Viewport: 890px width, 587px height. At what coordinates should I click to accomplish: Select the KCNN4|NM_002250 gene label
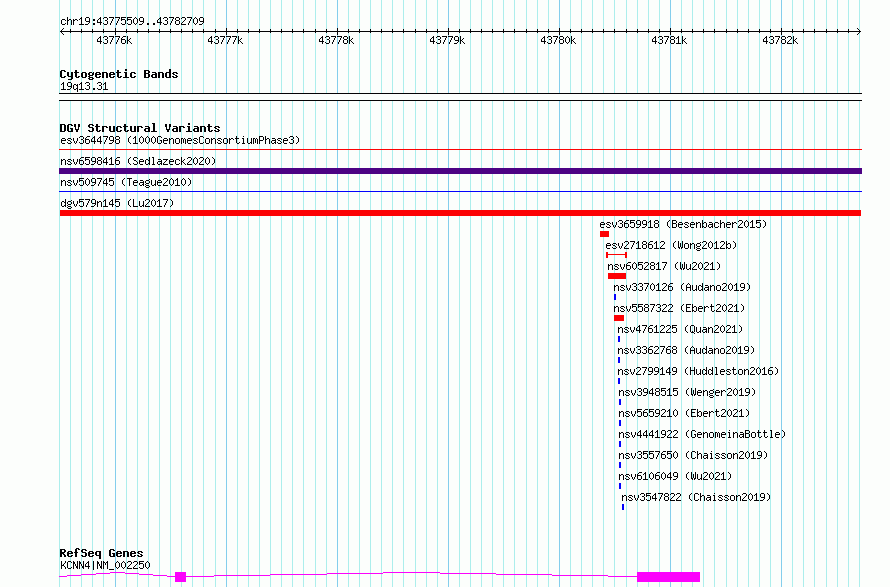(x=105, y=565)
